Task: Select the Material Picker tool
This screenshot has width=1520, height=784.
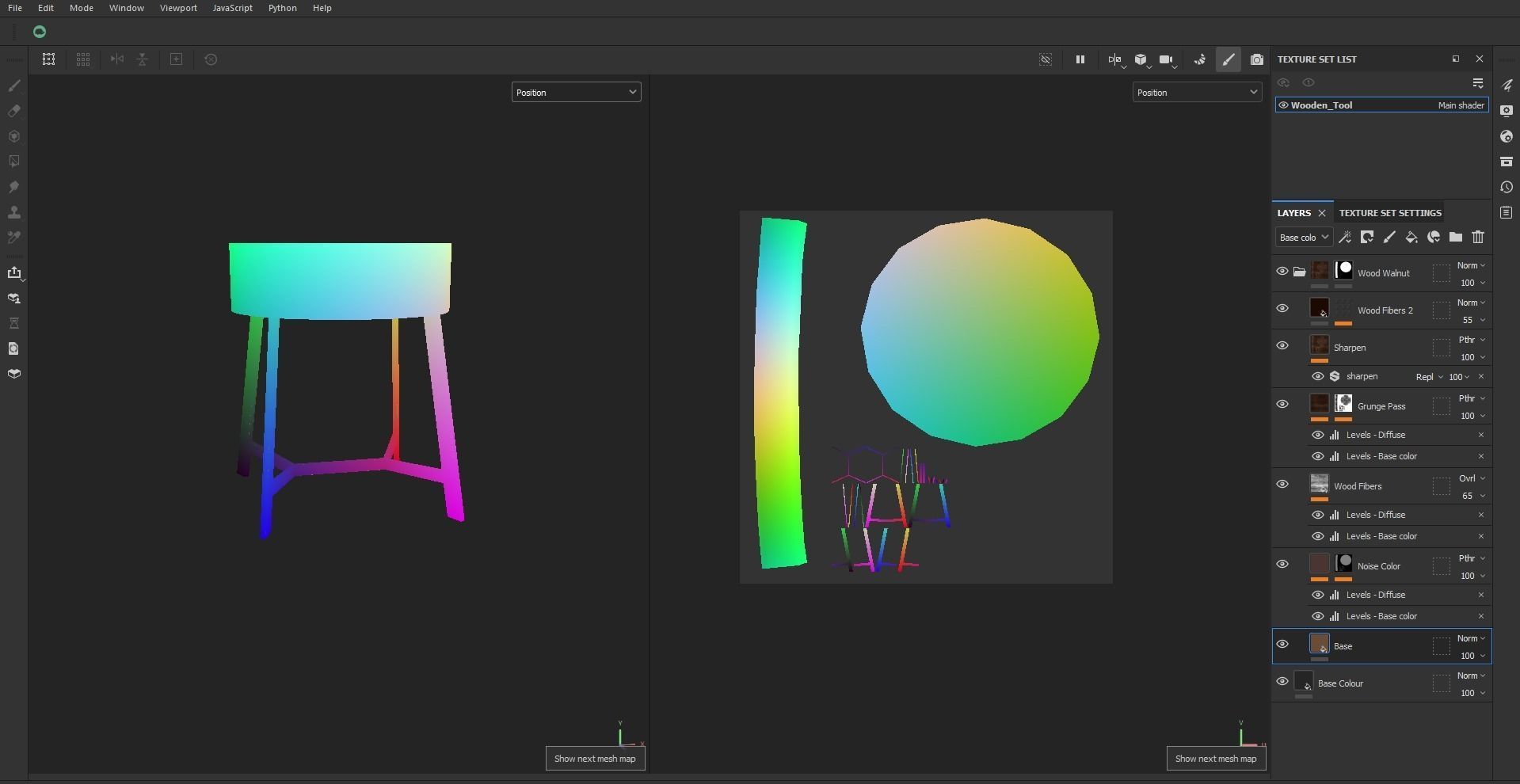Action: point(14,238)
